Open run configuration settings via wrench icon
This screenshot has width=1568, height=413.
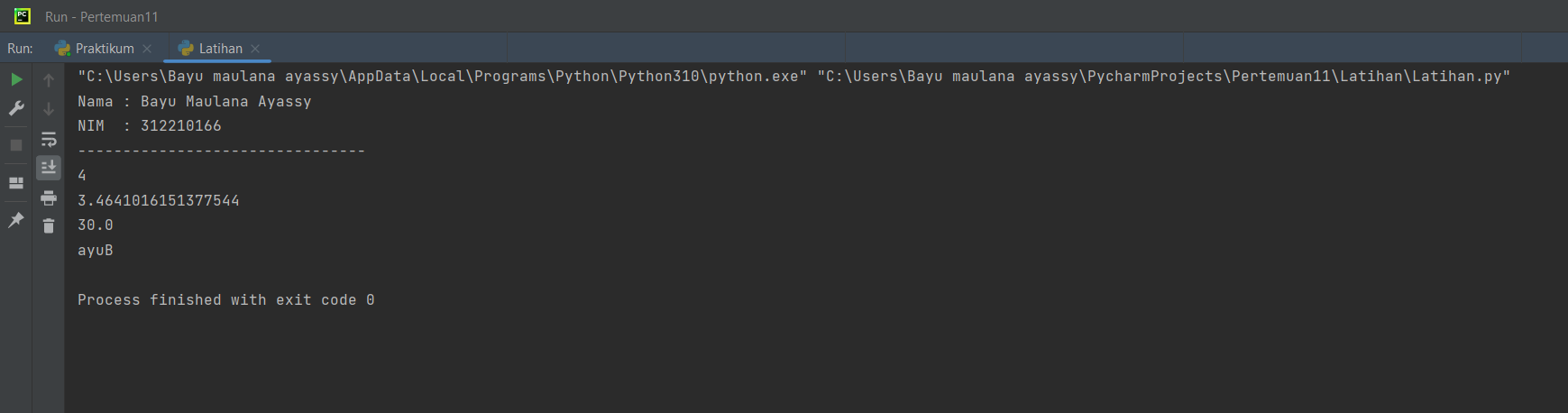pos(16,108)
